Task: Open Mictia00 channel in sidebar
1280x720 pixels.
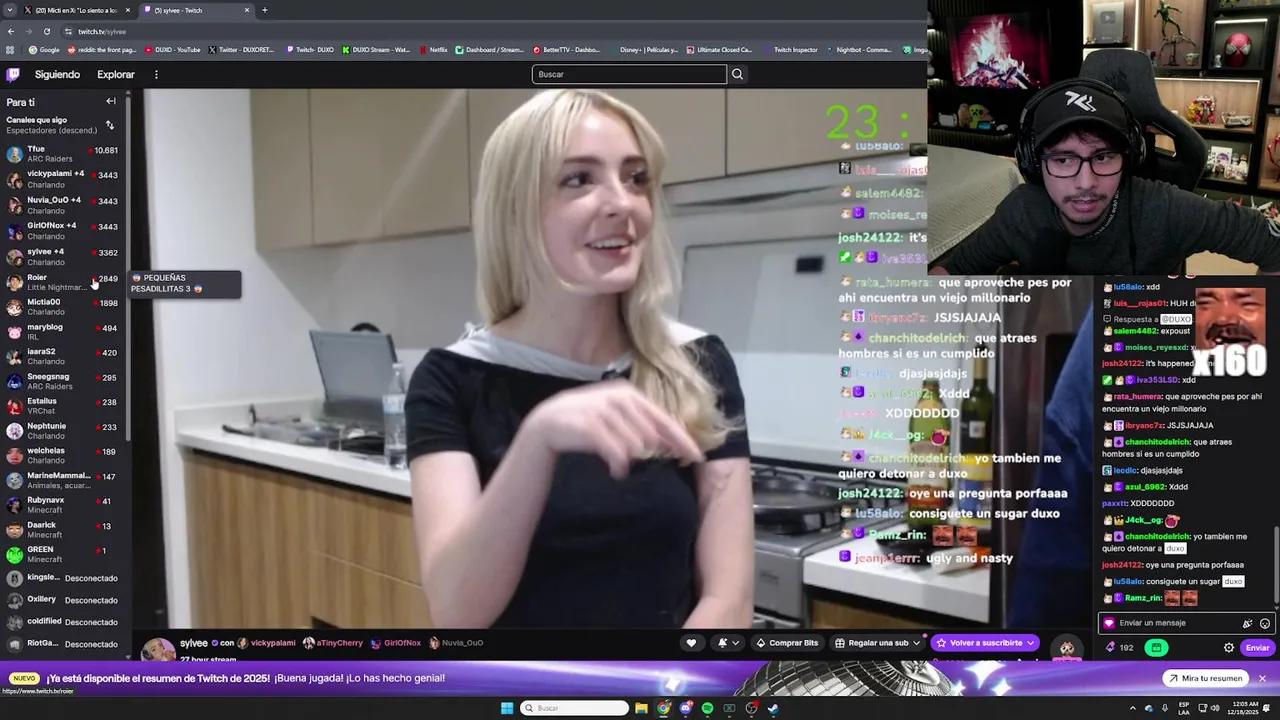Action: pyautogui.click(x=62, y=306)
